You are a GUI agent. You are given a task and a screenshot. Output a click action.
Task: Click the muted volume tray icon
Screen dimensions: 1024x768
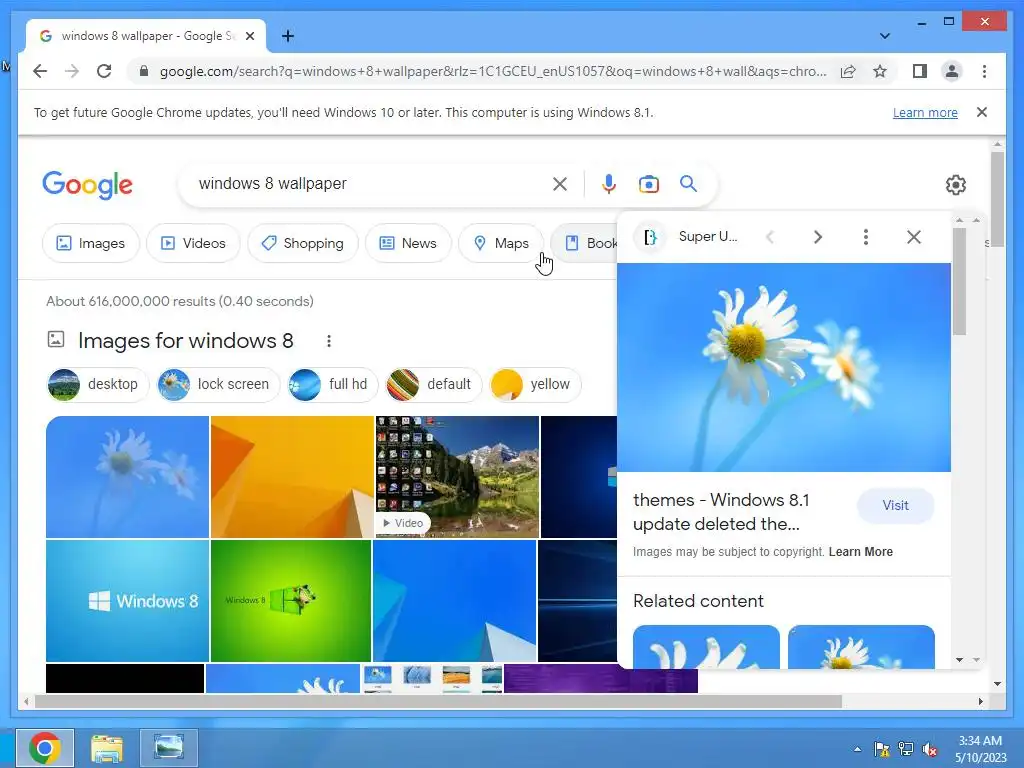coord(930,749)
